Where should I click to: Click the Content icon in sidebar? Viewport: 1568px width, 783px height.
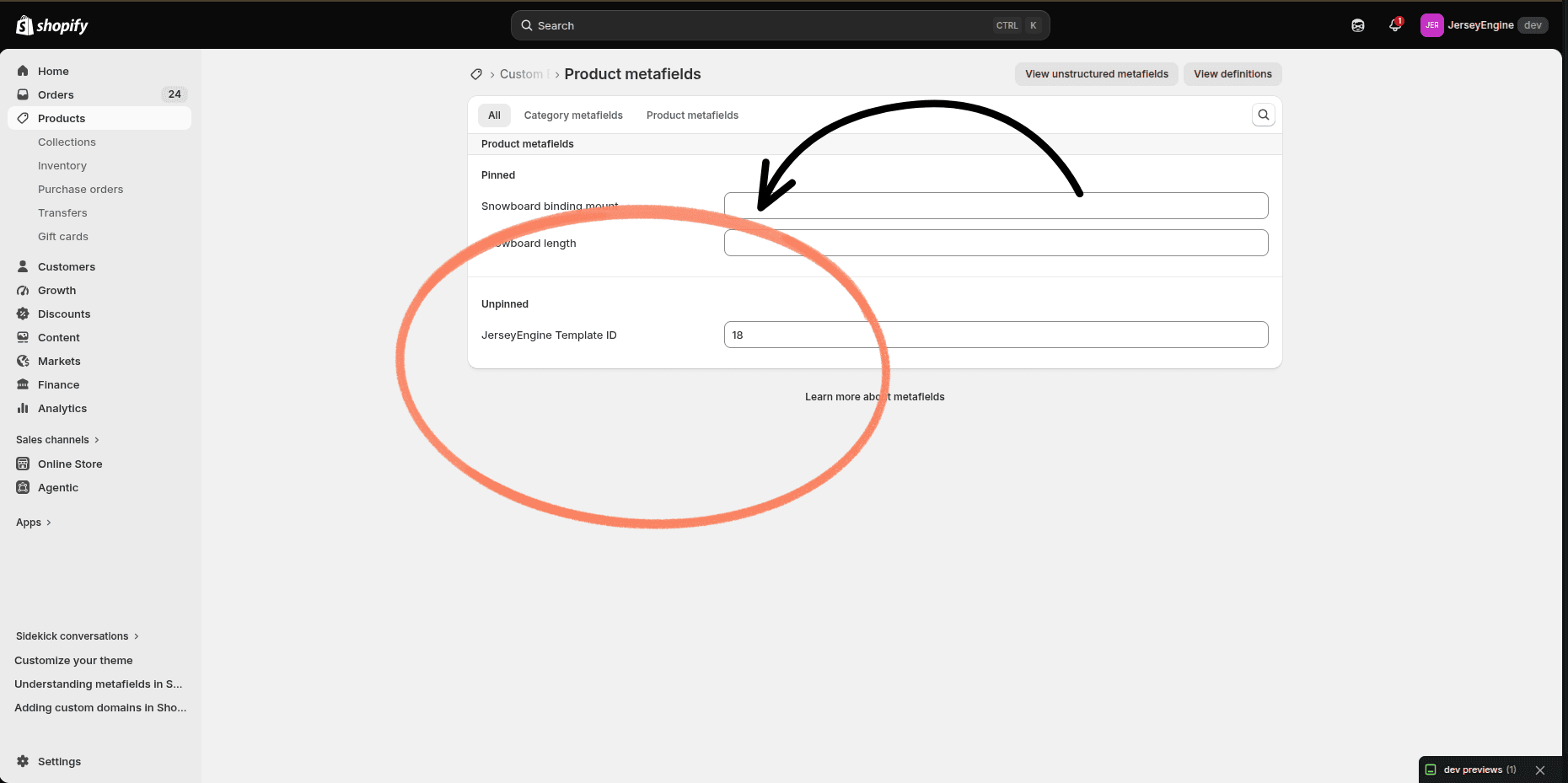click(23, 337)
